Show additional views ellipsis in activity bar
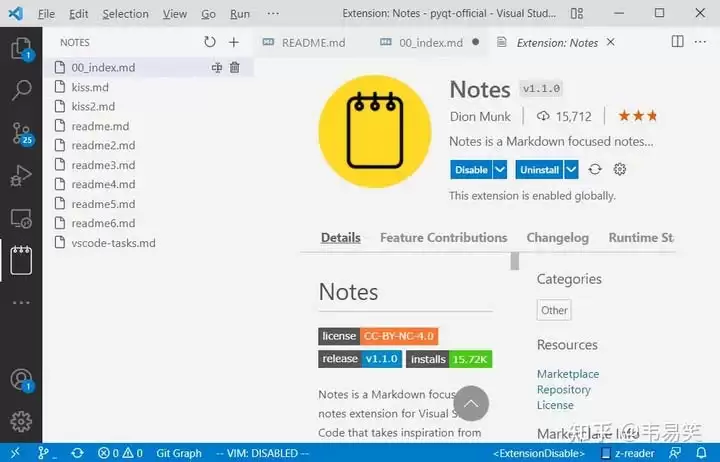The image size is (720, 462). click(x=21, y=303)
